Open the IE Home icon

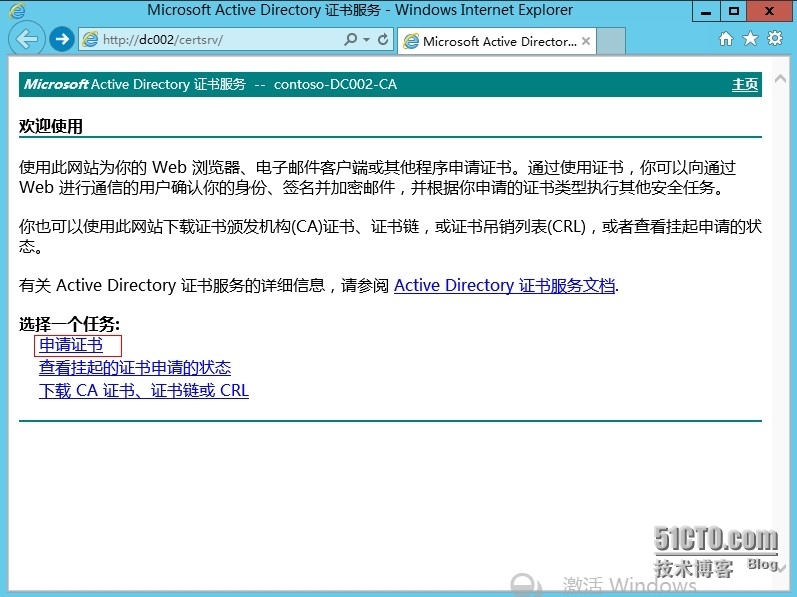(726, 39)
